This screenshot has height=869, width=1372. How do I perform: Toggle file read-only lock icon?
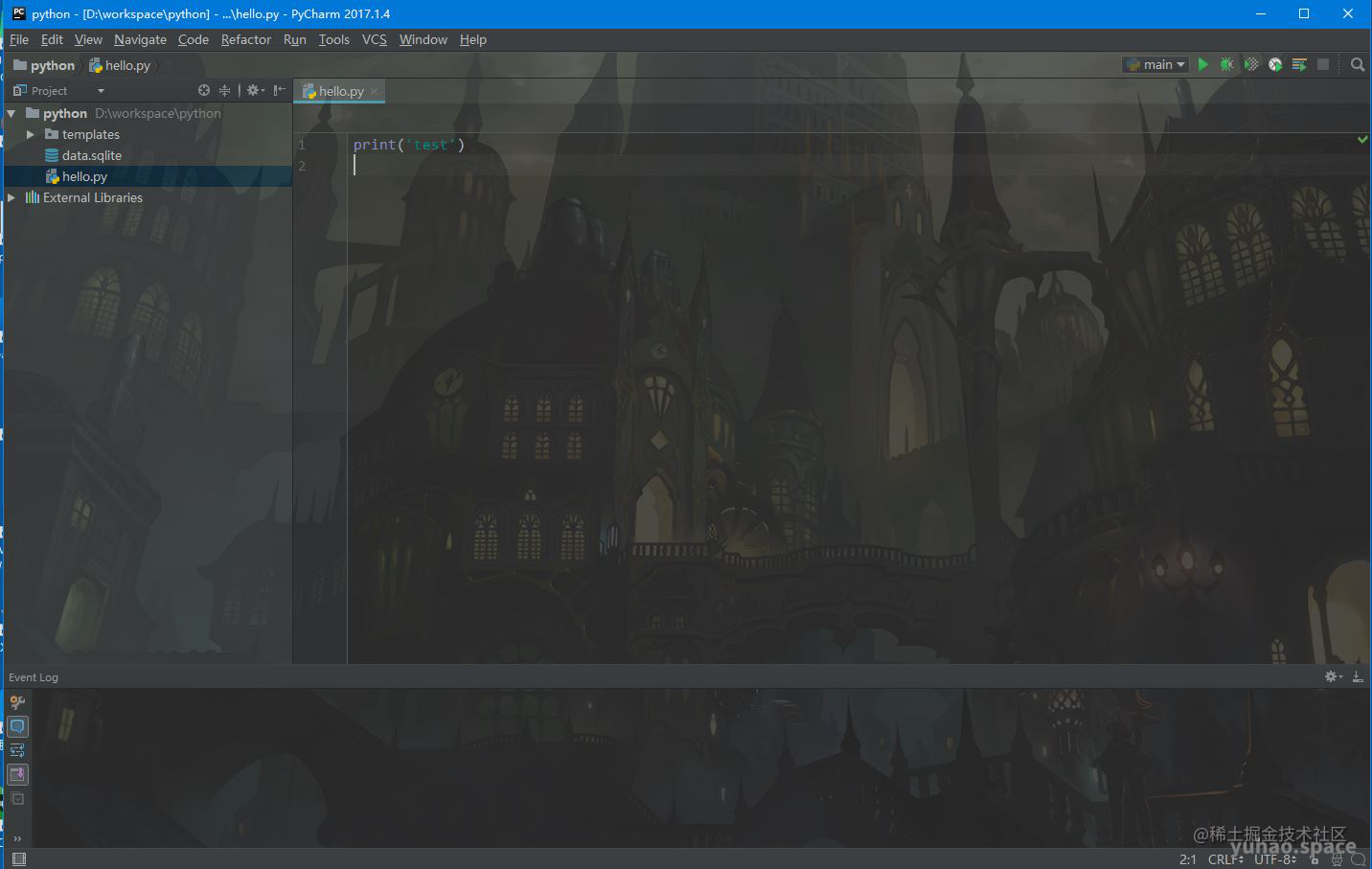point(1315,859)
